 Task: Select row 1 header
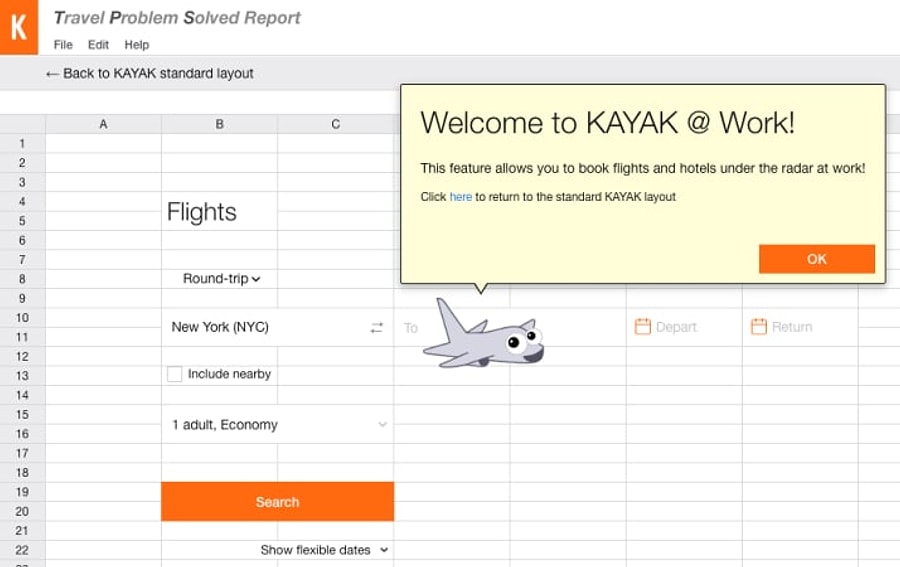[22, 143]
